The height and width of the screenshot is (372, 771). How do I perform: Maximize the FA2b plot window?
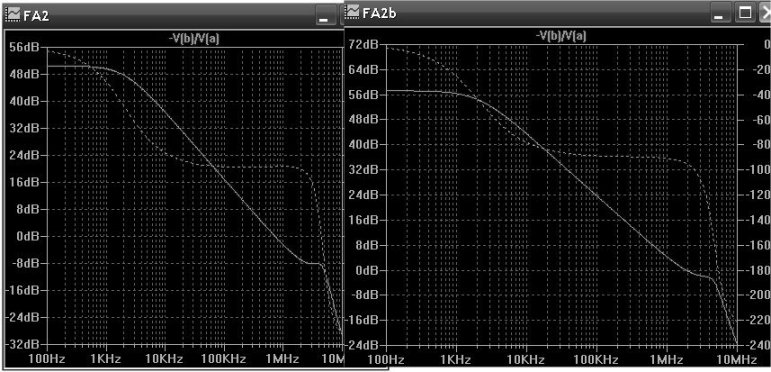[745, 13]
